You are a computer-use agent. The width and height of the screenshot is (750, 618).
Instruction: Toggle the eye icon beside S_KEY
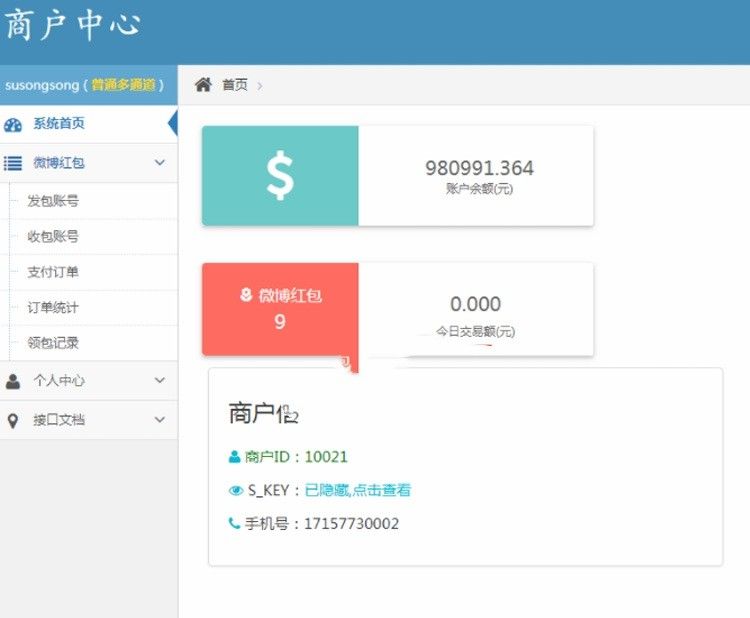point(236,490)
